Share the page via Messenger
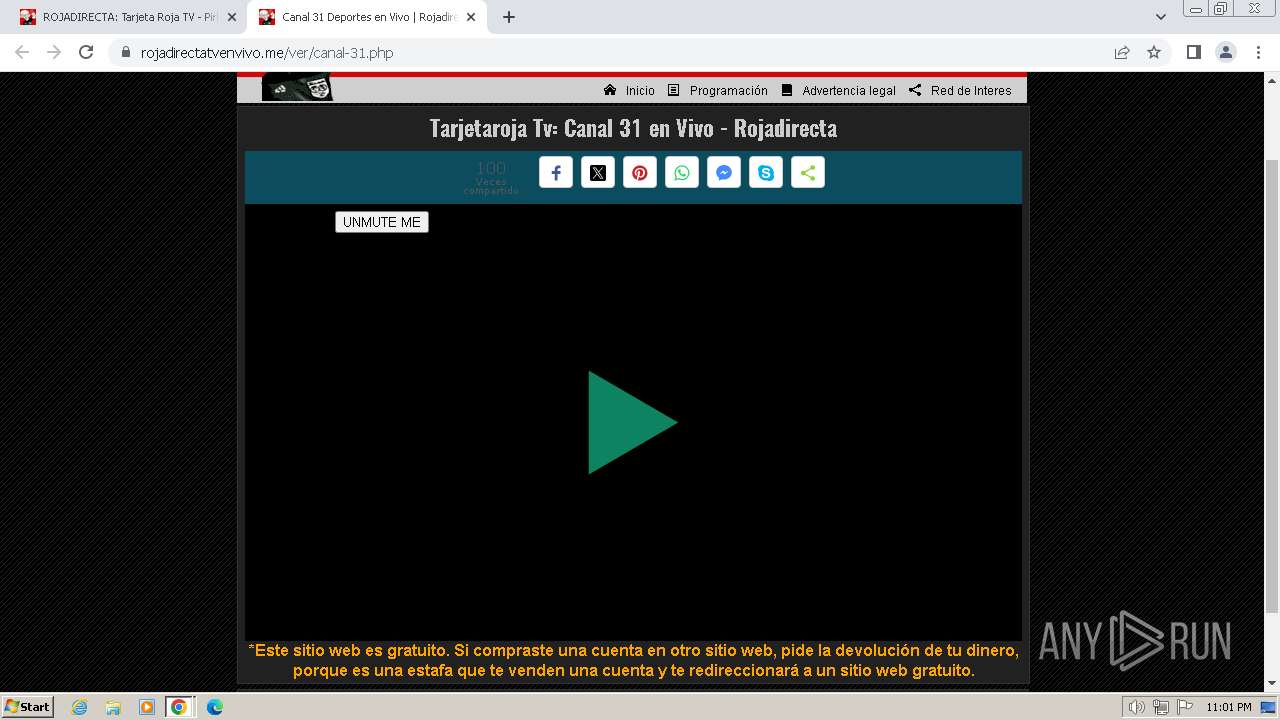The image size is (1280, 720). pos(724,173)
